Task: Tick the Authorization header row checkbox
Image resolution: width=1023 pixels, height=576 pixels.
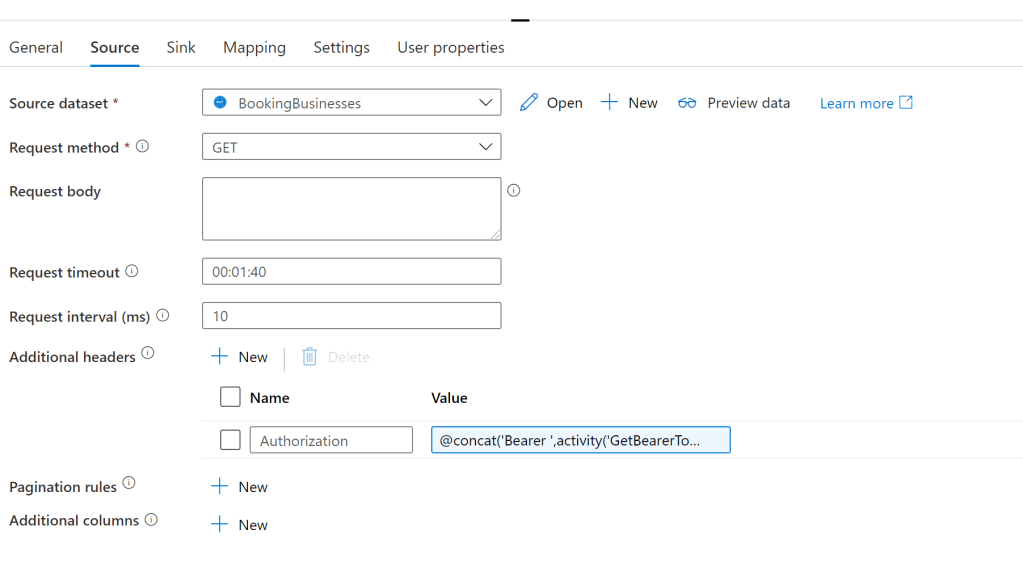Action: click(x=230, y=440)
